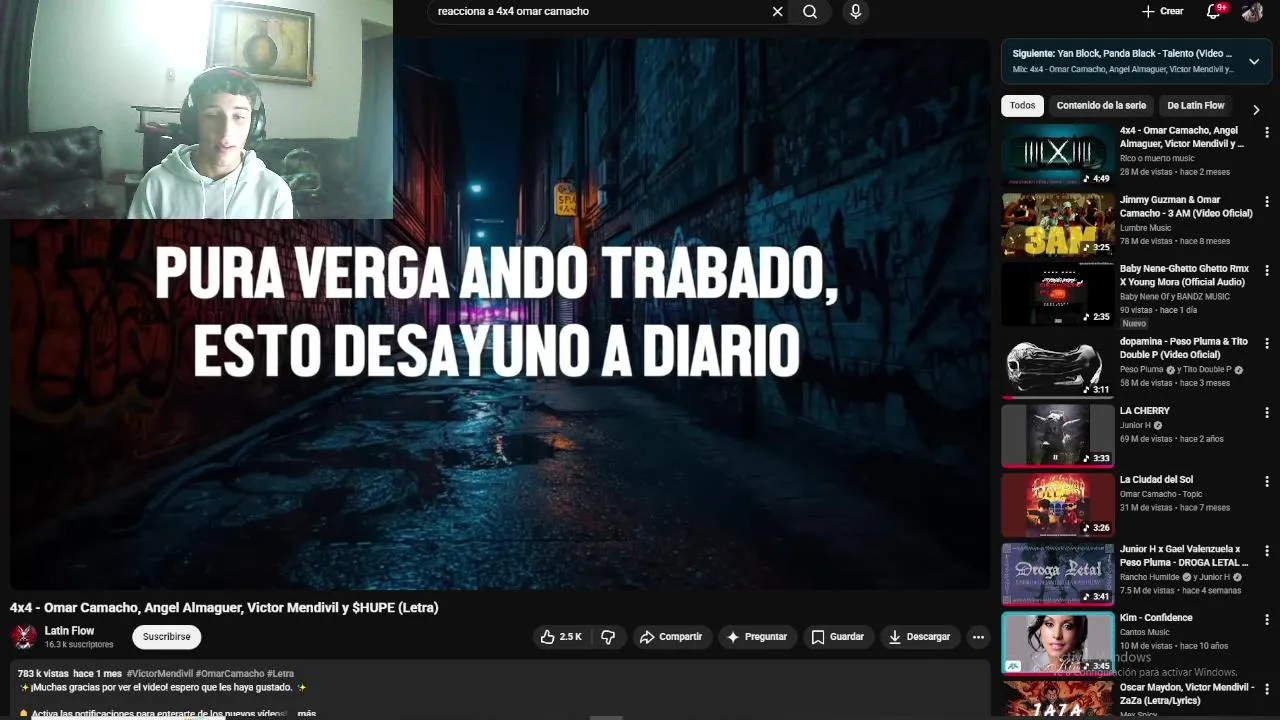Share the video via Compartir
The height and width of the screenshot is (720, 1280).
[x=672, y=637]
